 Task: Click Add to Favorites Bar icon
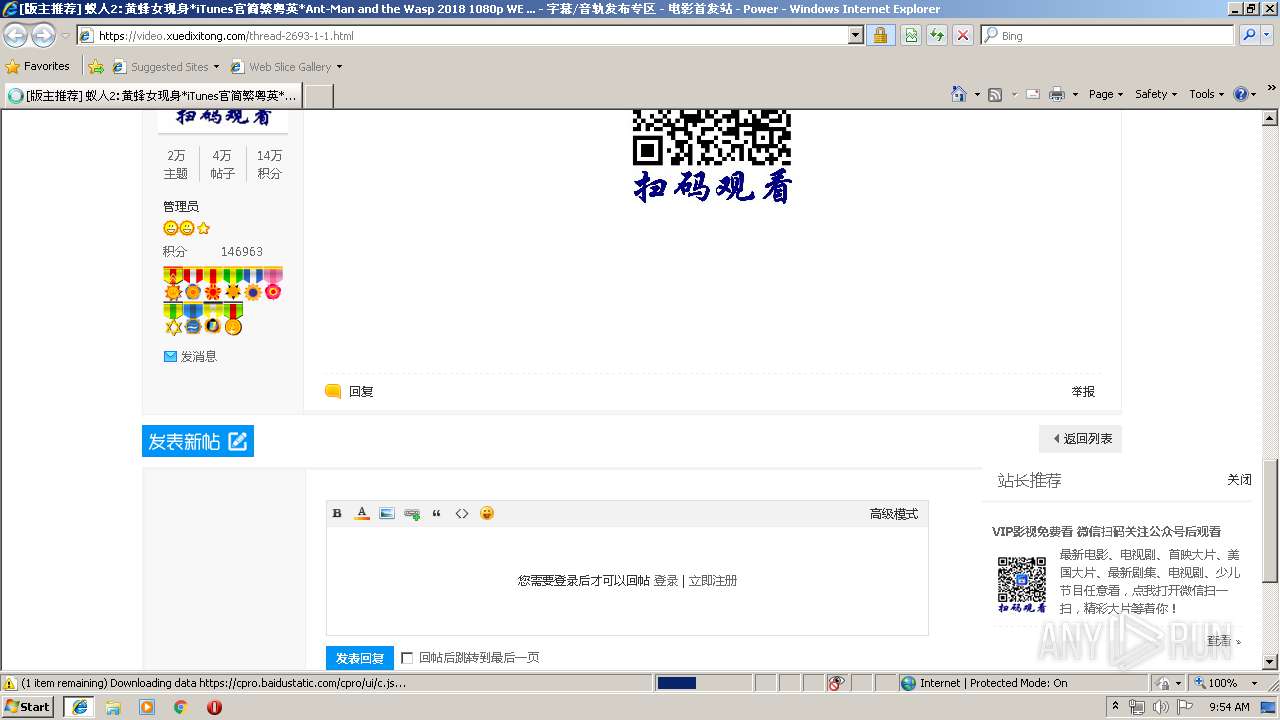[96, 66]
